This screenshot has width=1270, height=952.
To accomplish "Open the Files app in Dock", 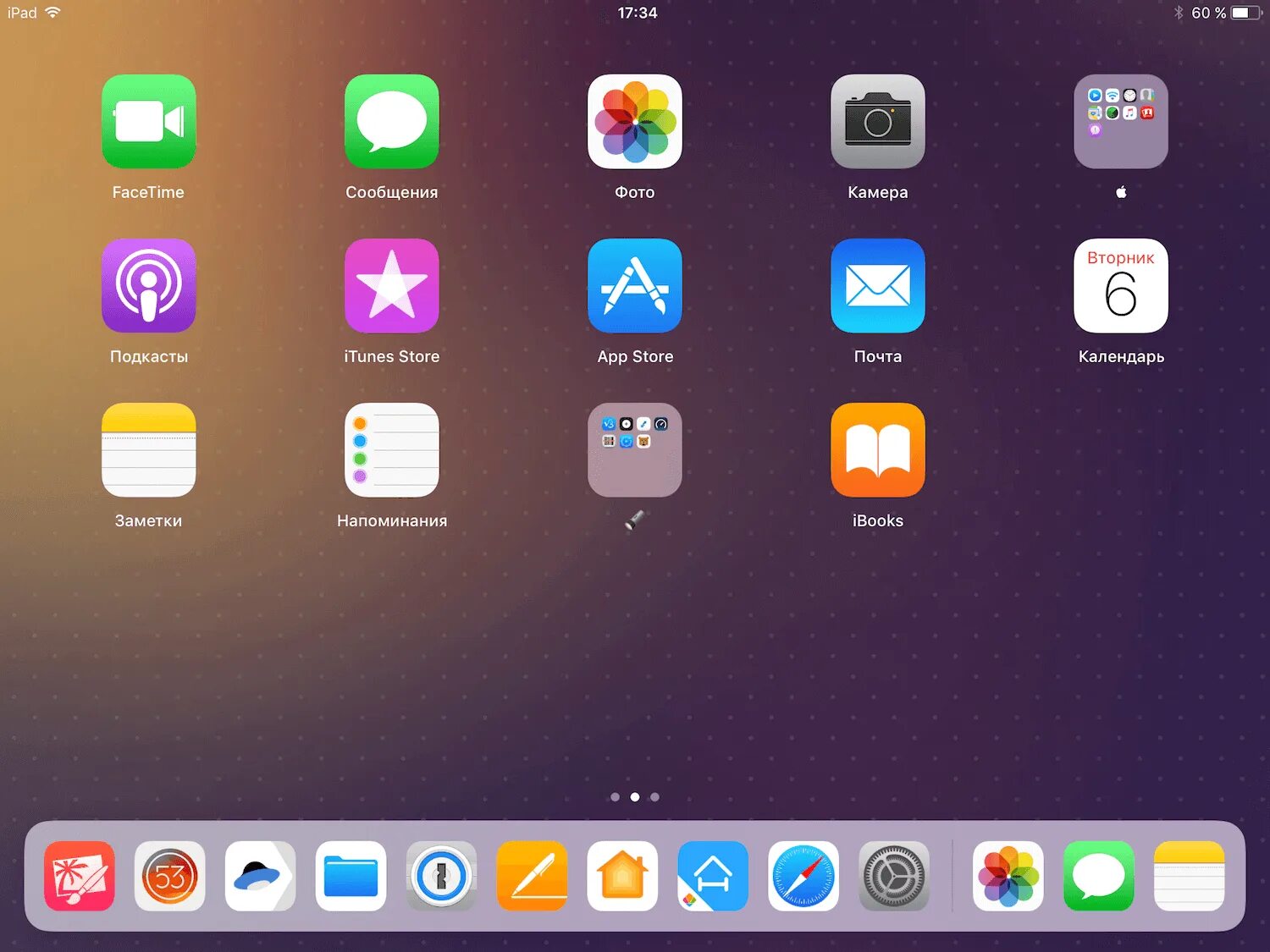I will (351, 876).
